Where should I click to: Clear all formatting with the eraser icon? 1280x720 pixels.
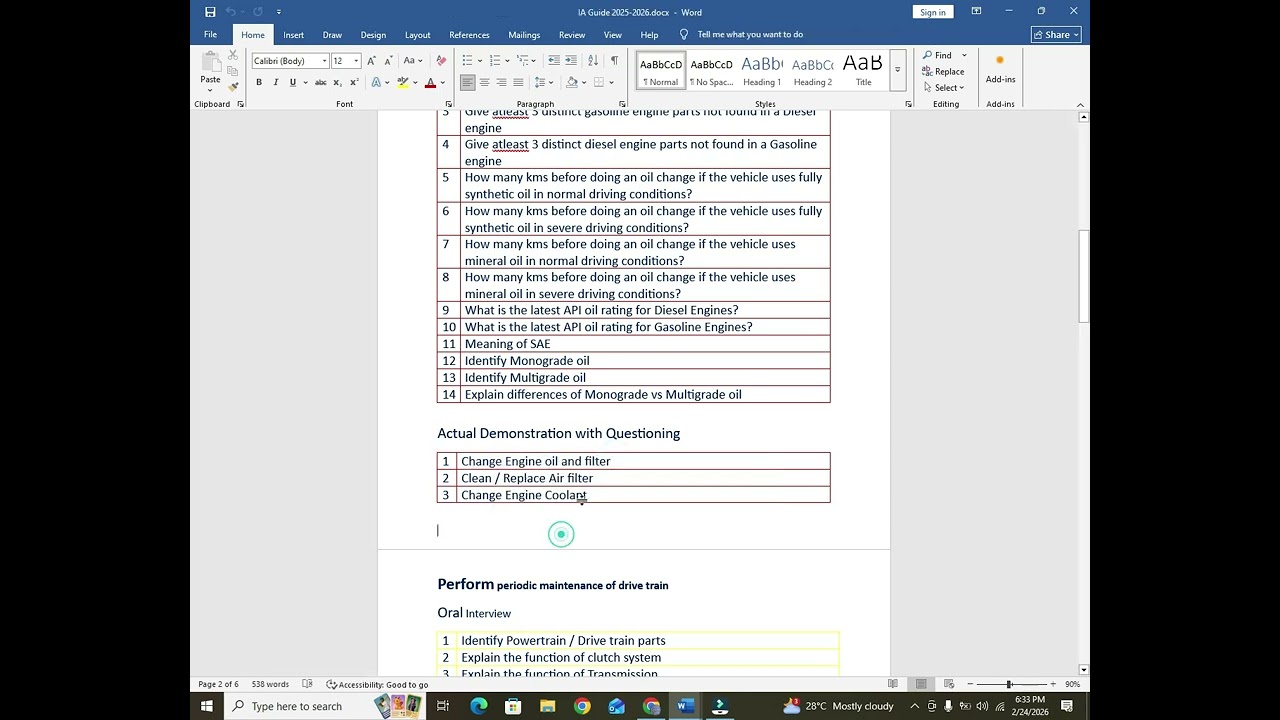point(441,61)
